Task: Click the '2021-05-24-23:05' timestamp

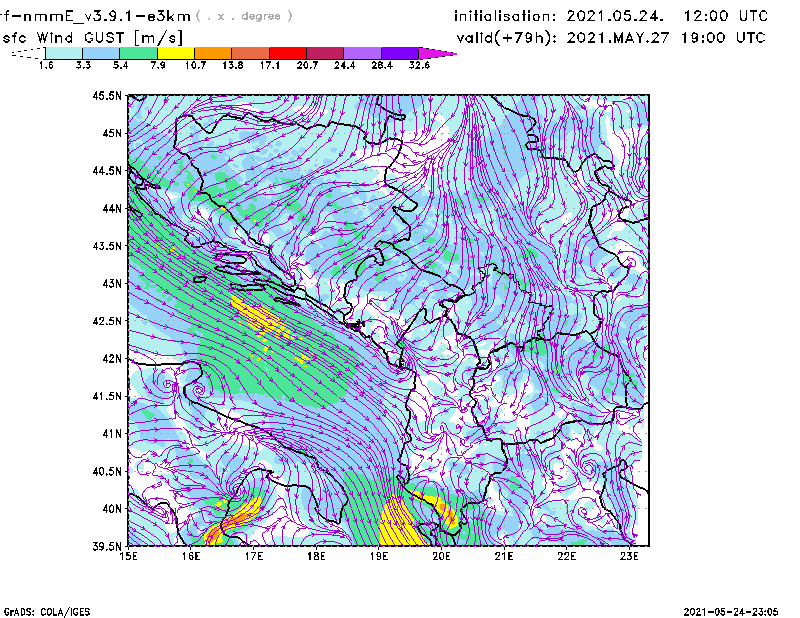Action: point(731,612)
